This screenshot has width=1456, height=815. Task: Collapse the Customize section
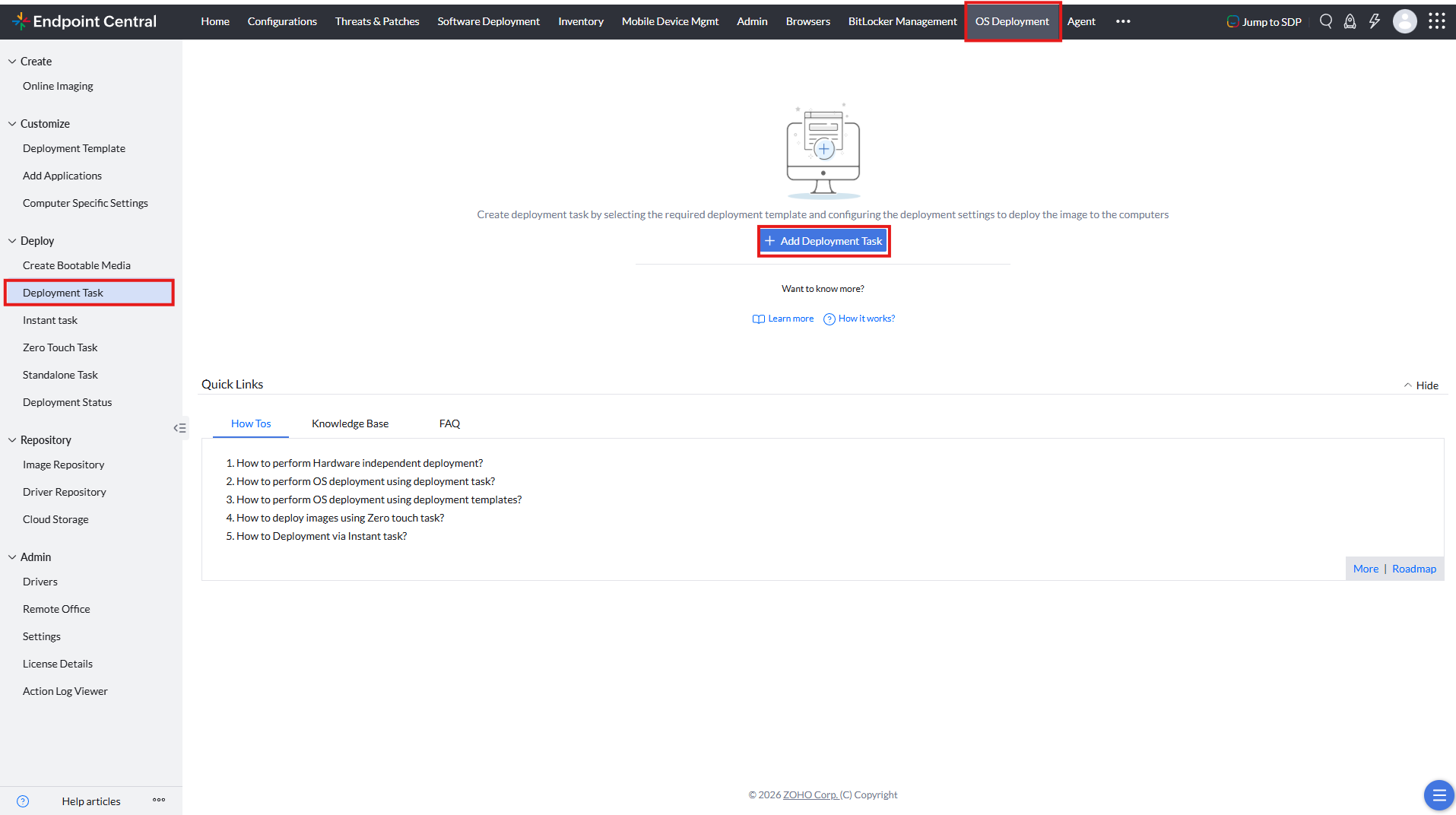coord(12,124)
